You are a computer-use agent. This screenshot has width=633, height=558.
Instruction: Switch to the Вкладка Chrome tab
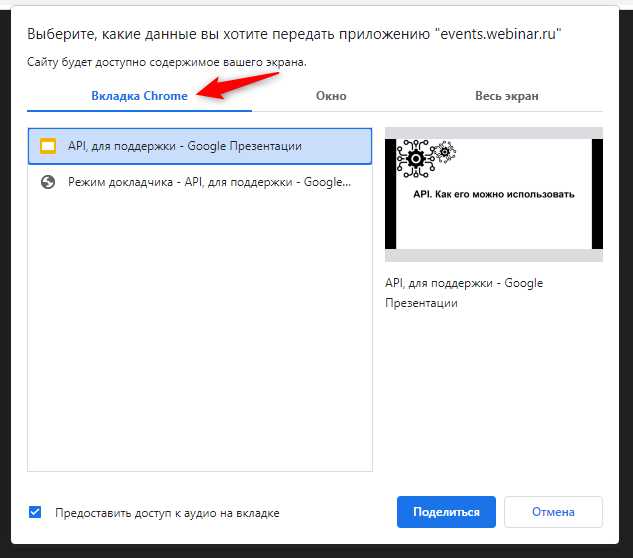click(x=139, y=96)
